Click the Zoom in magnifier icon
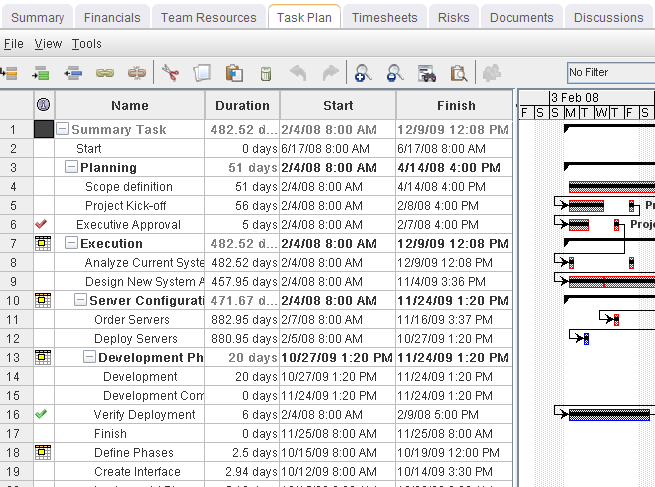Image resolution: width=655 pixels, height=487 pixels. click(363, 73)
